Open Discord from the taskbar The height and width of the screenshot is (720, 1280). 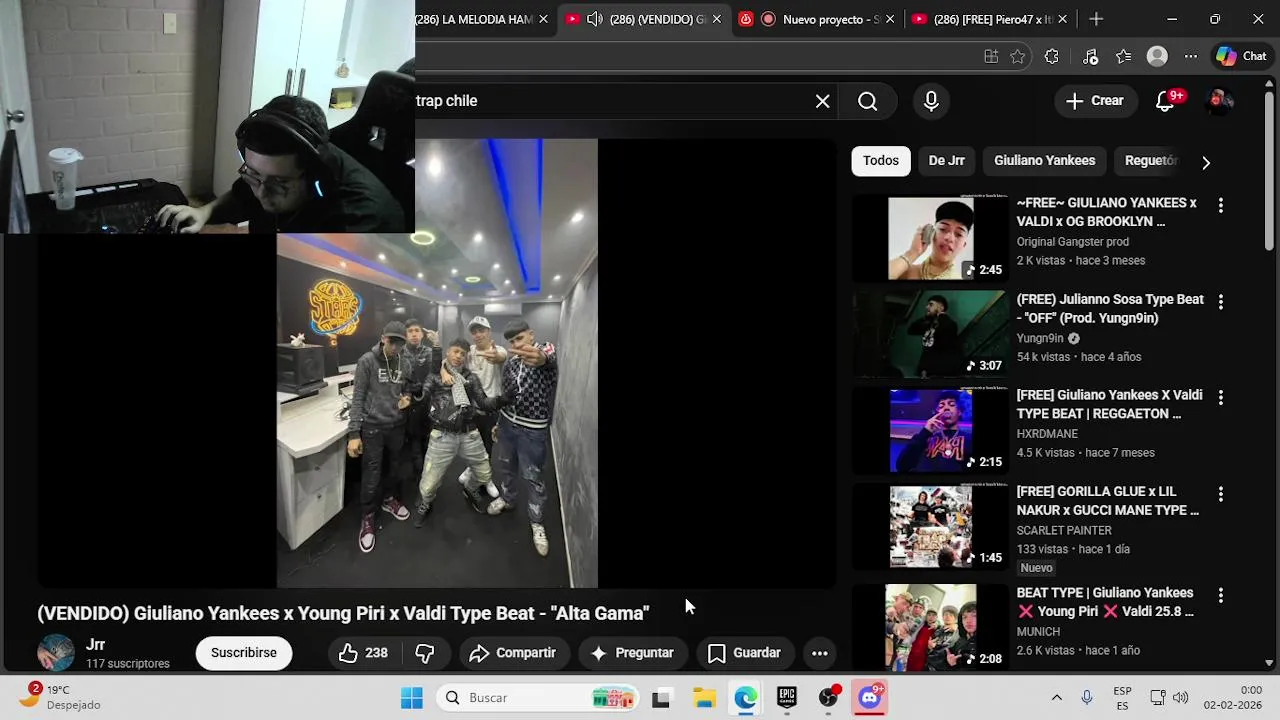click(x=870, y=698)
